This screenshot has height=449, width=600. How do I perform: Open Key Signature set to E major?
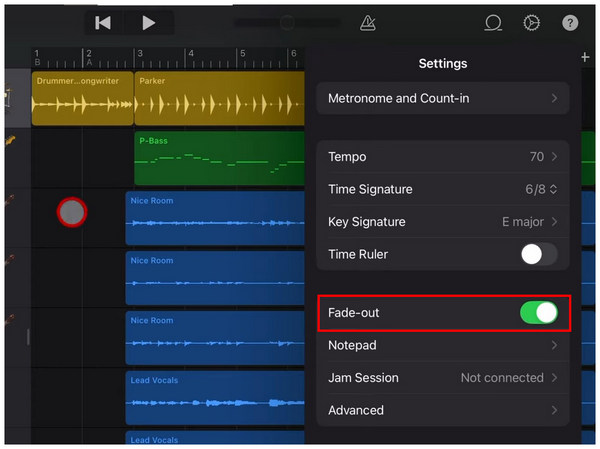pyautogui.click(x=442, y=222)
